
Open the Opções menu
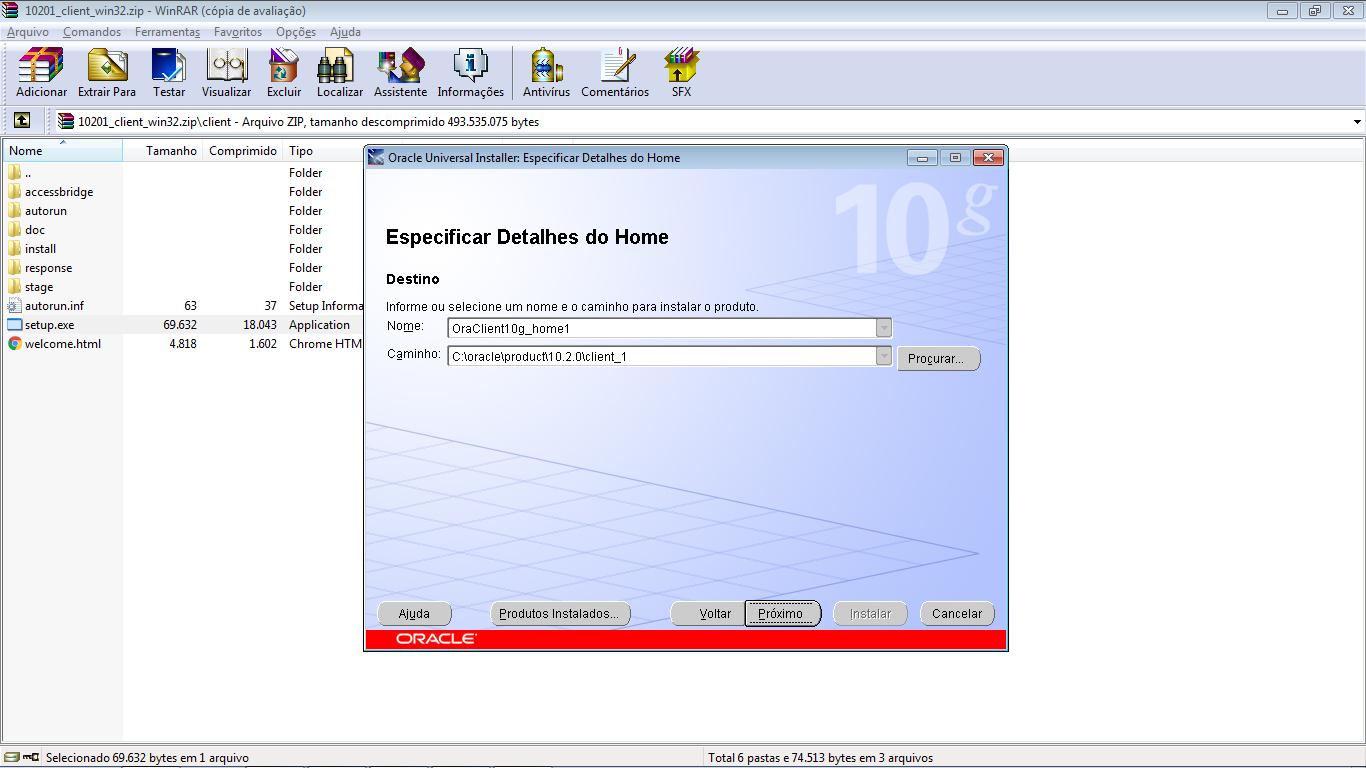tap(295, 31)
